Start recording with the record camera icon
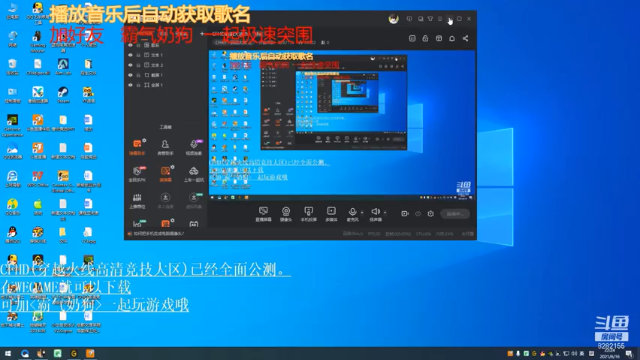Viewport: 640px width, 360px height. point(404,213)
